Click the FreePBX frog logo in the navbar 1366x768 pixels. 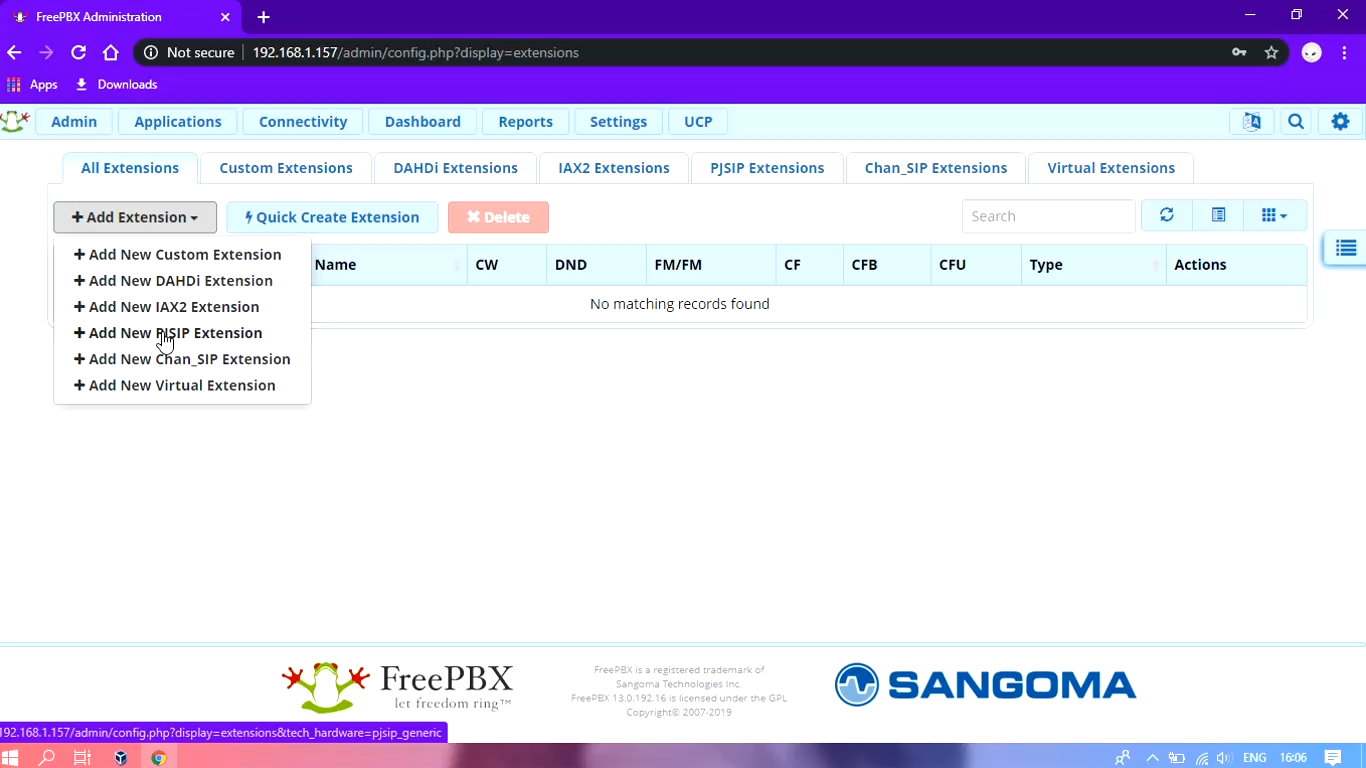(15, 122)
